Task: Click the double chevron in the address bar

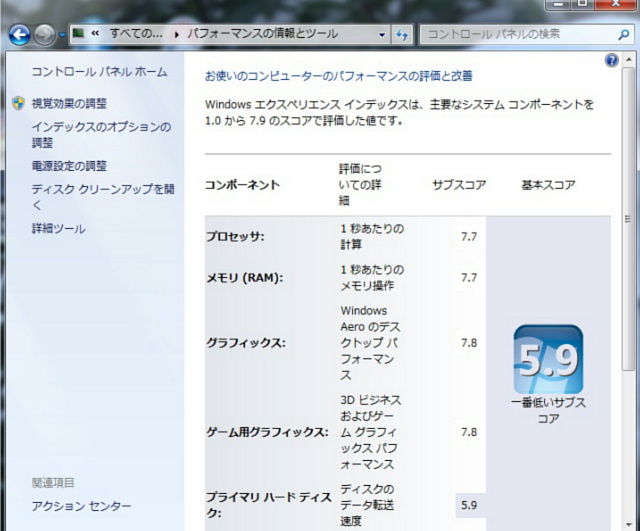Action: 95,33
